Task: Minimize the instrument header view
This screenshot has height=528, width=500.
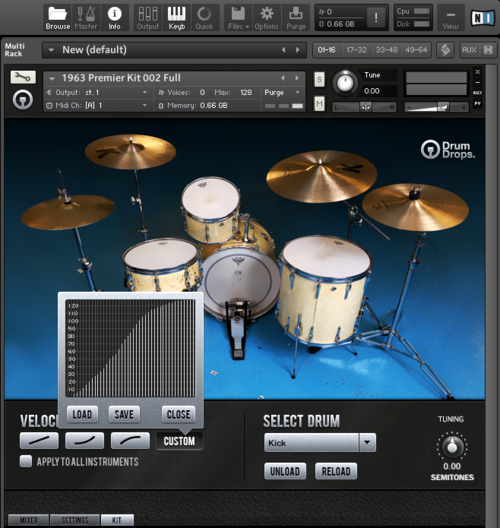Action: (477, 82)
